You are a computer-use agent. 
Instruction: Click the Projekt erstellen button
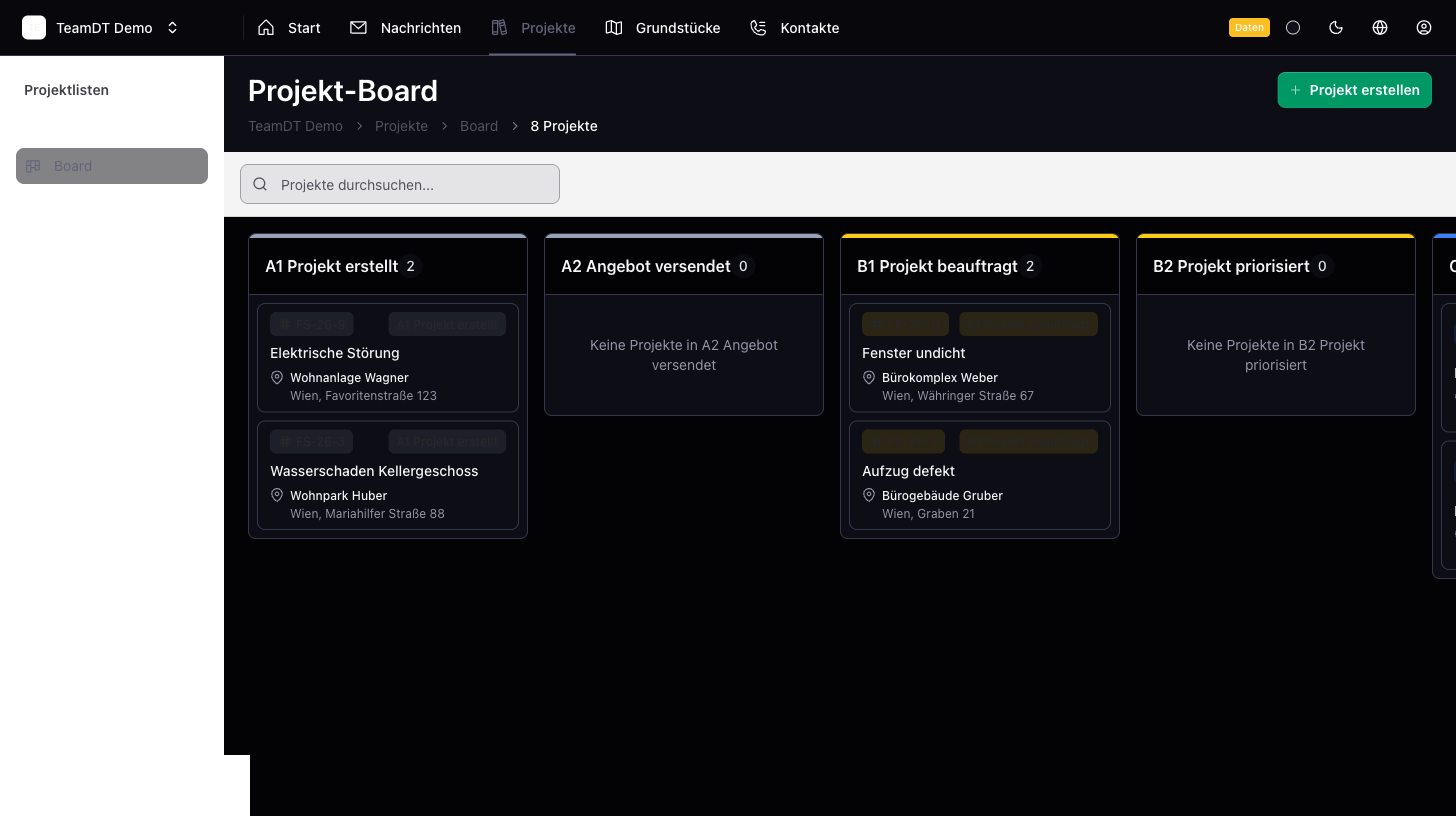[1354, 90]
